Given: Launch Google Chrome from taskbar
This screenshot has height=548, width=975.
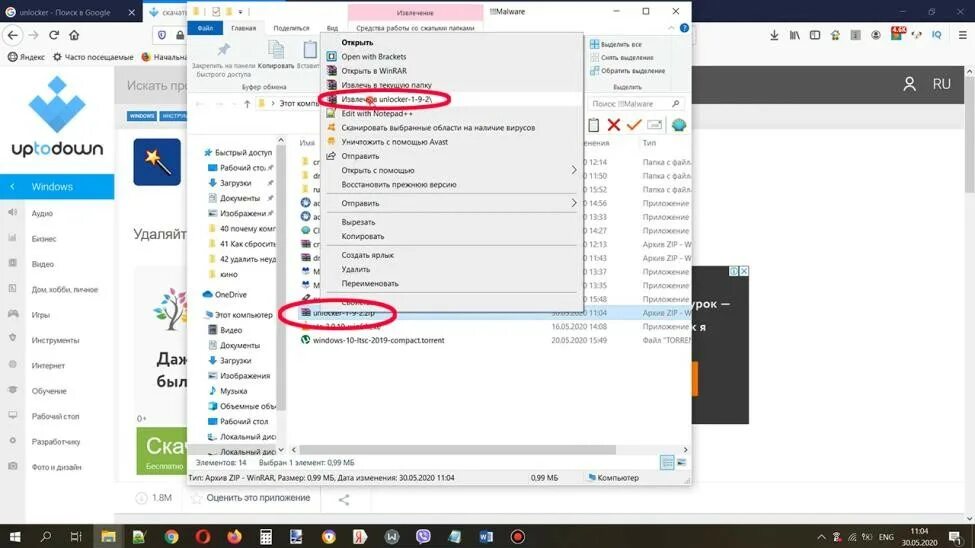Looking at the screenshot, I should [171, 536].
